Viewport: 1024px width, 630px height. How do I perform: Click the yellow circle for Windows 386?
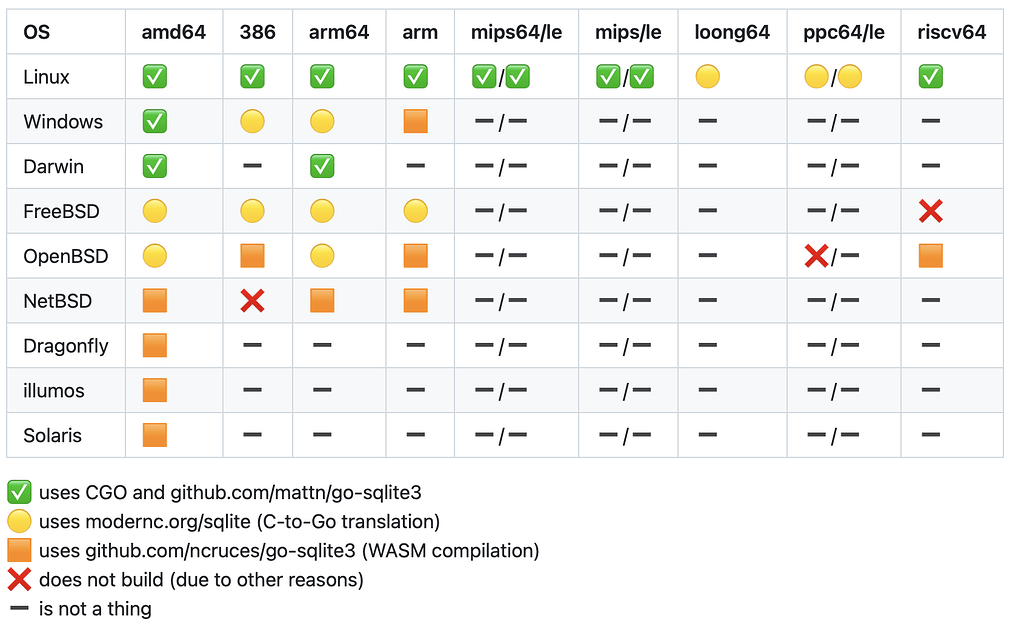point(252,121)
